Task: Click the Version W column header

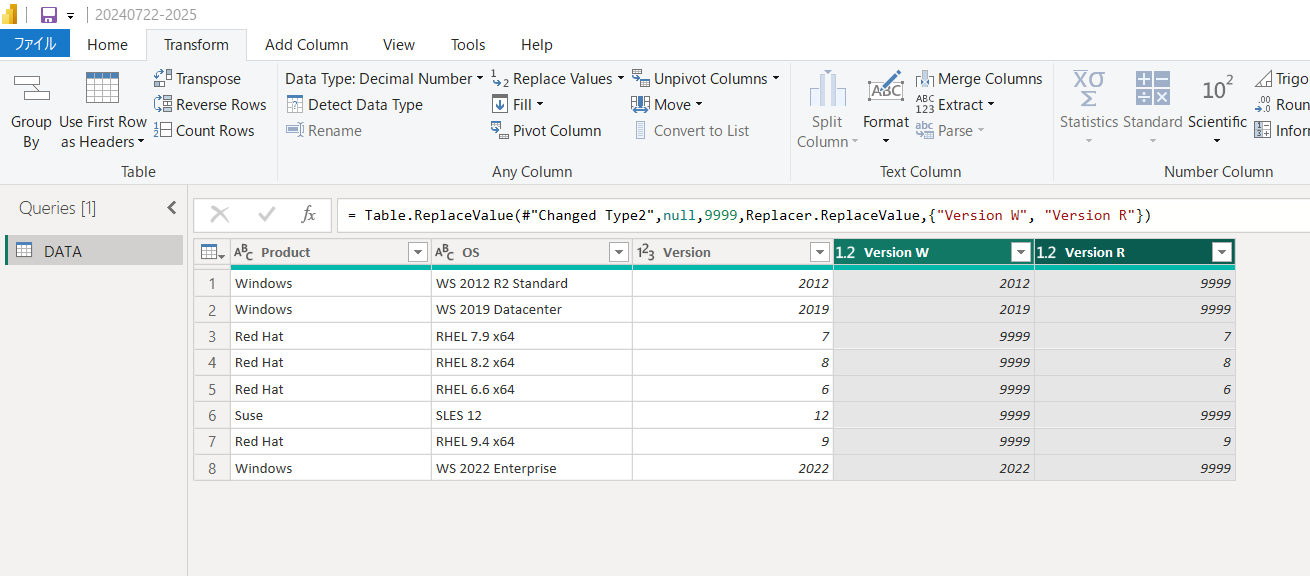Action: (x=896, y=252)
